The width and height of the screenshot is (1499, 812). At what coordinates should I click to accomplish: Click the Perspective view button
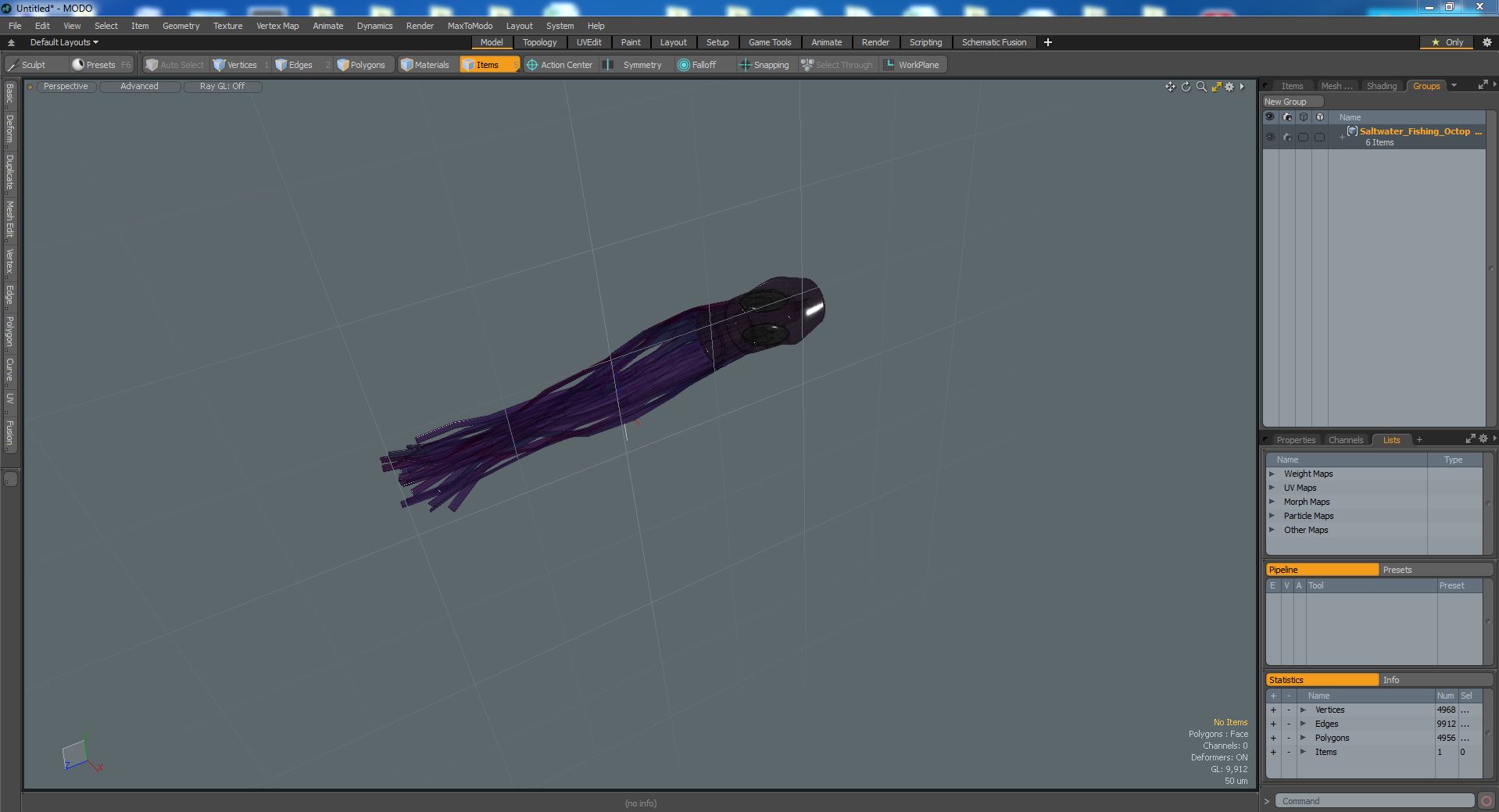66,87
